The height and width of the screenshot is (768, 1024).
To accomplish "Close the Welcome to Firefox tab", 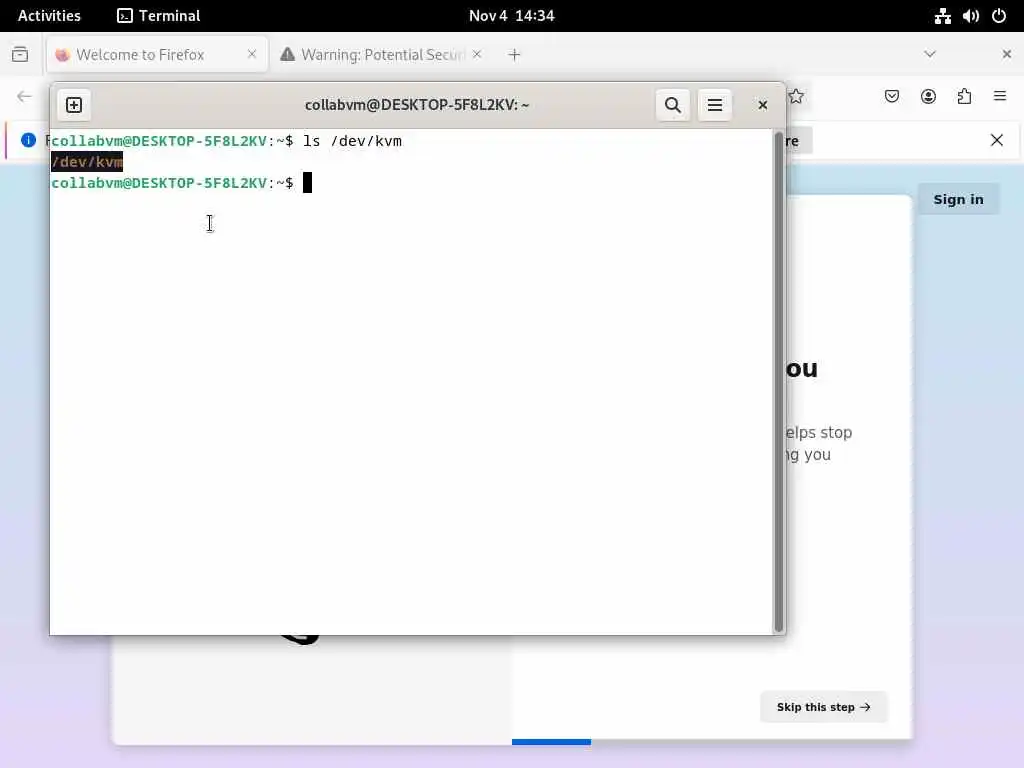I will pyautogui.click(x=252, y=54).
